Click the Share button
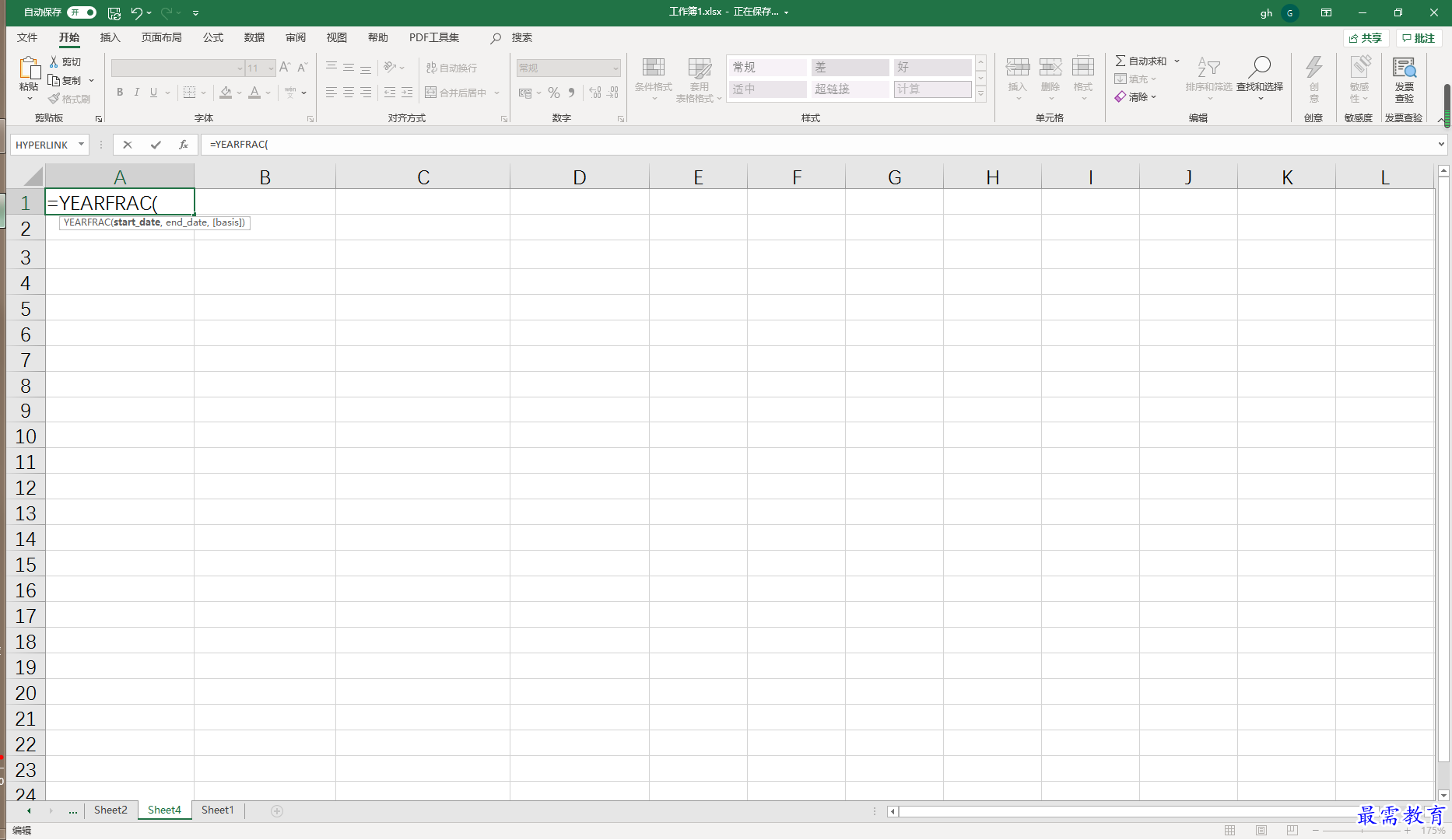 [1366, 38]
